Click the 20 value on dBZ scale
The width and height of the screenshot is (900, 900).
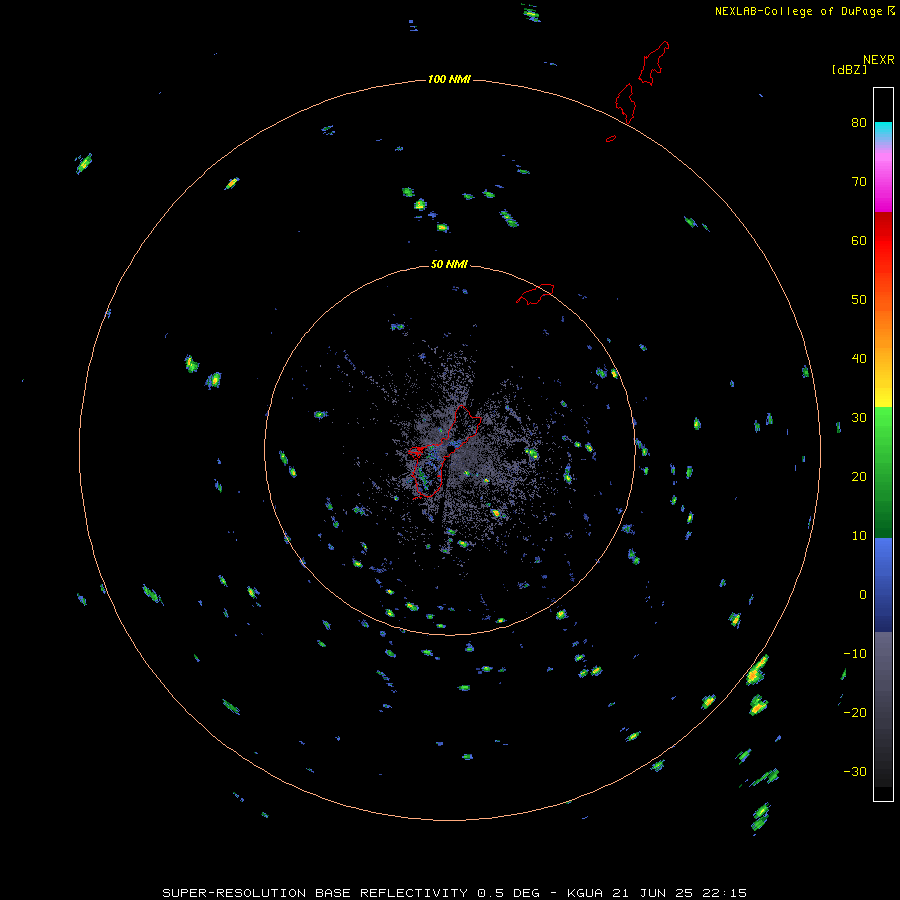pyautogui.click(x=859, y=476)
